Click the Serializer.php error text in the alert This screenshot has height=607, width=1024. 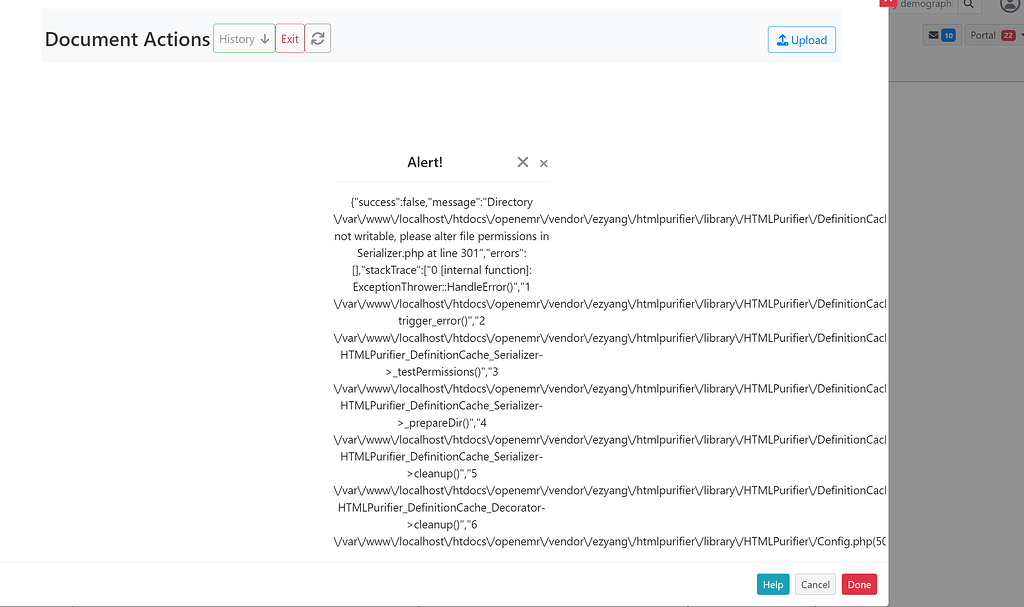tap(399, 253)
